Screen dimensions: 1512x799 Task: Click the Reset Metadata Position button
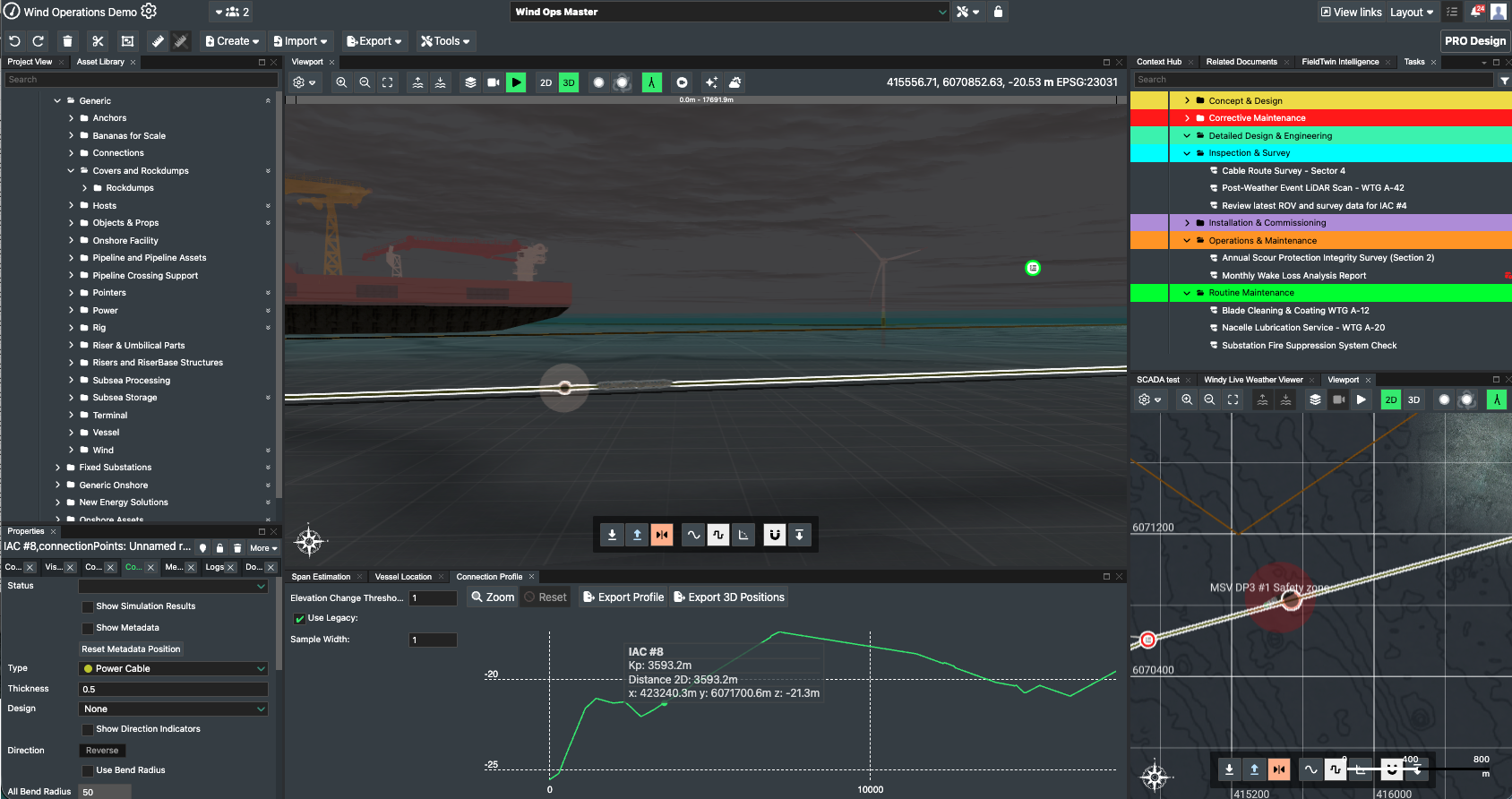131,649
